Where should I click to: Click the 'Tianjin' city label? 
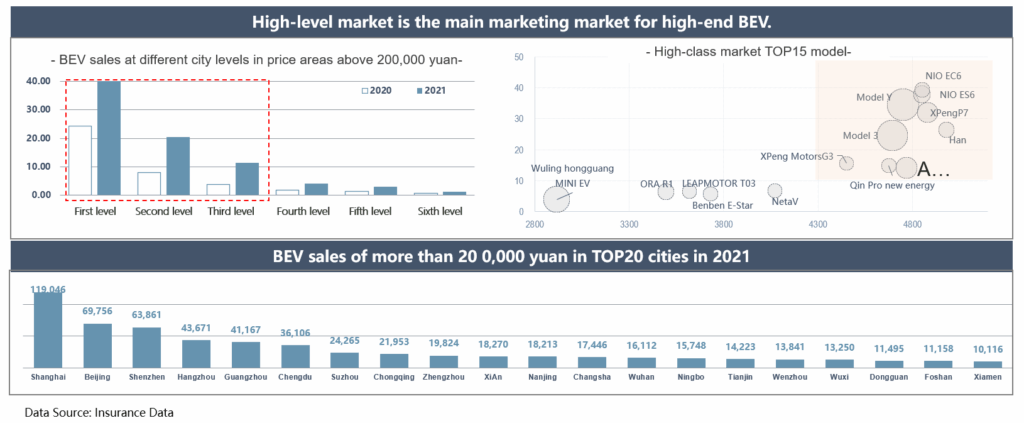point(740,377)
